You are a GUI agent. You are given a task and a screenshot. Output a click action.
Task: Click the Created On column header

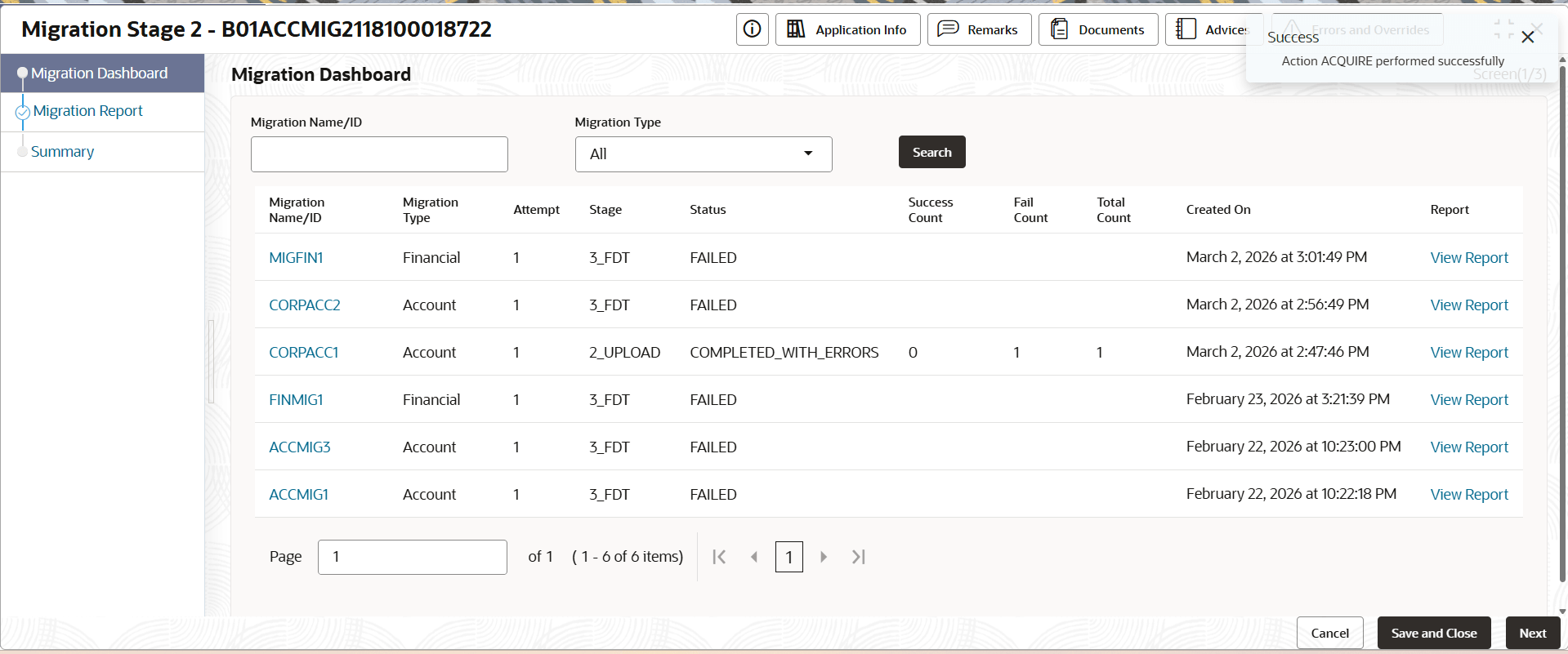1218,210
